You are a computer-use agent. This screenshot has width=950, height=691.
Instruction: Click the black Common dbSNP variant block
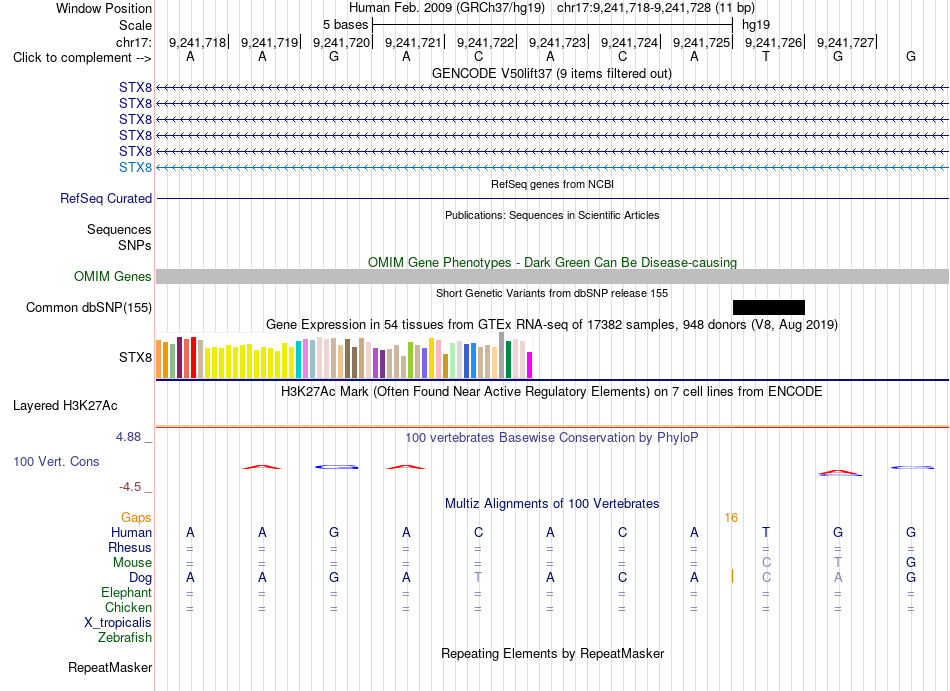(x=769, y=307)
